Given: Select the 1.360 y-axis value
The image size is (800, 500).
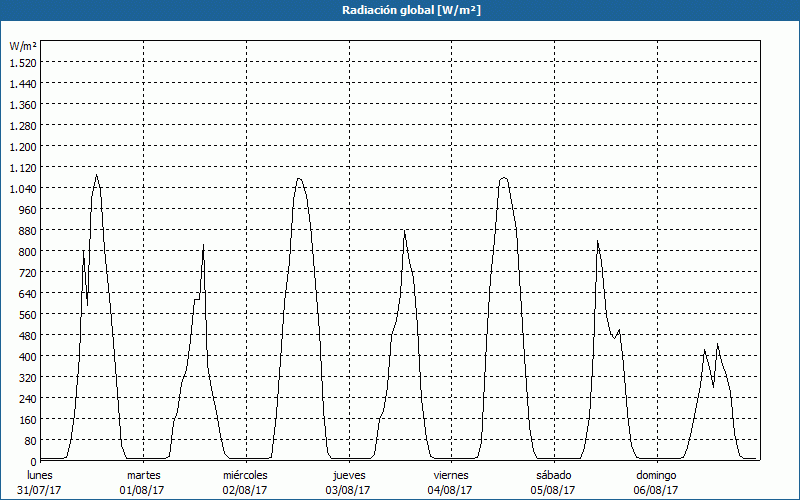Looking at the screenshot, I should (x=23, y=105).
